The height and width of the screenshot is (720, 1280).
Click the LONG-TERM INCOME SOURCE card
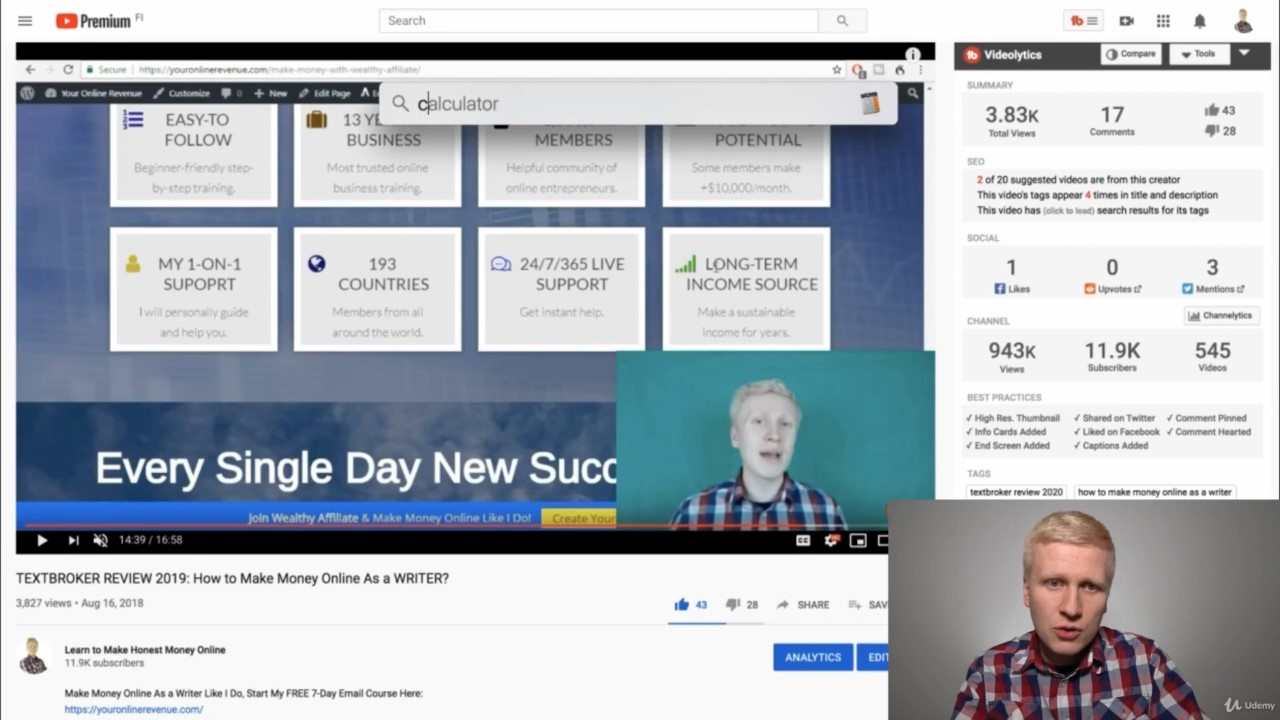pyautogui.click(x=746, y=289)
